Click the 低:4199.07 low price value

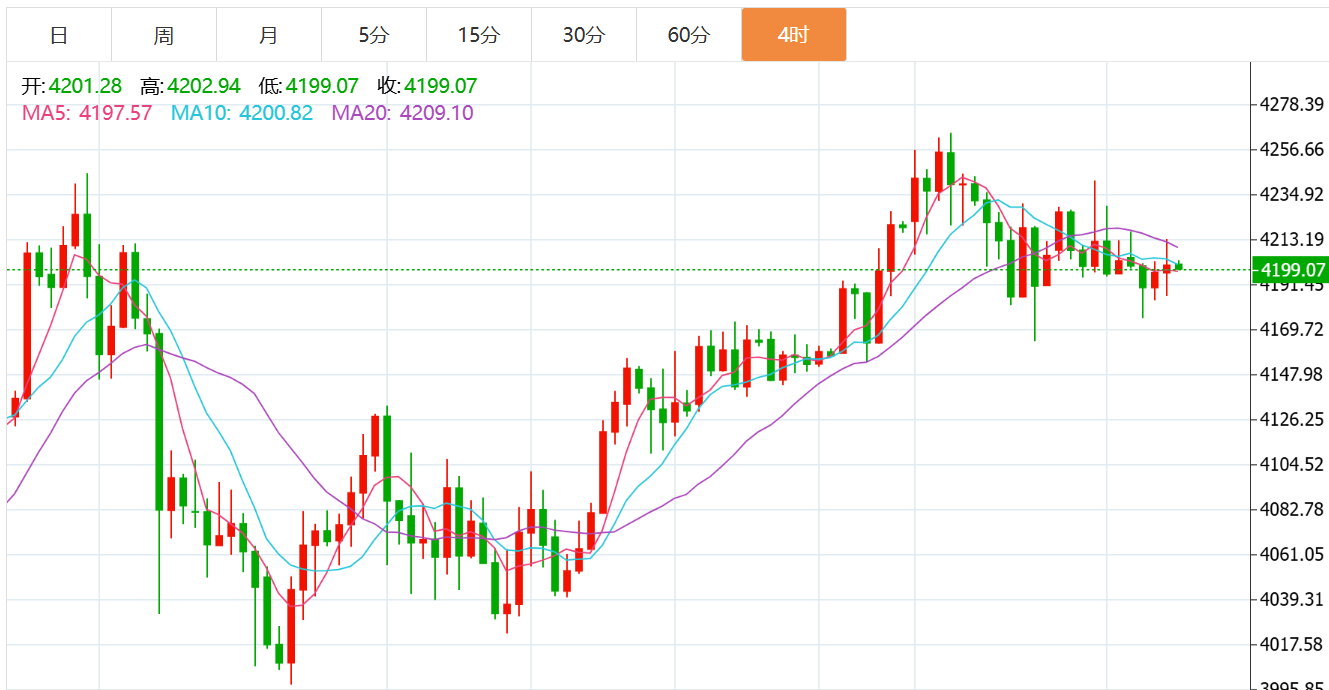[x=309, y=86]
